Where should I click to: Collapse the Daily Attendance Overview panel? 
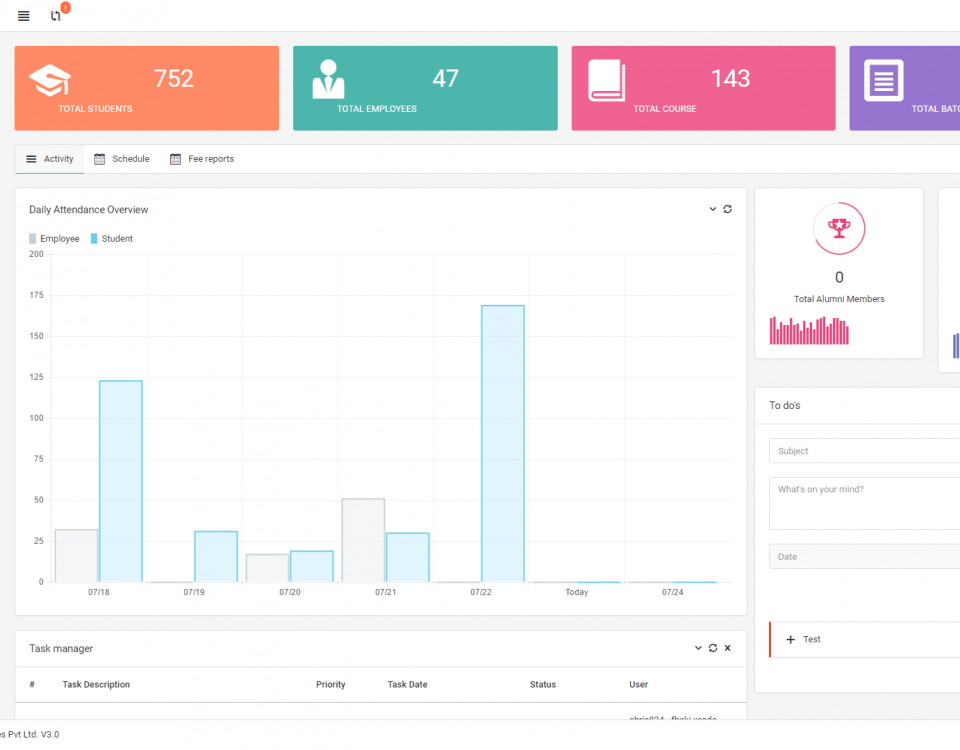[x=713, y=210]
